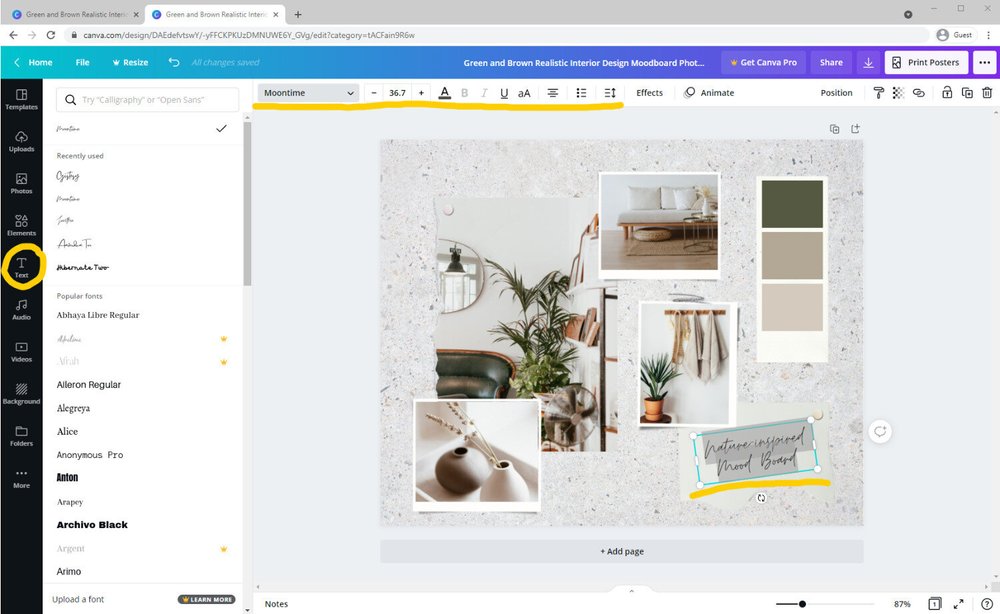Open the Moontime font dropdown

(x=306, y=92)
